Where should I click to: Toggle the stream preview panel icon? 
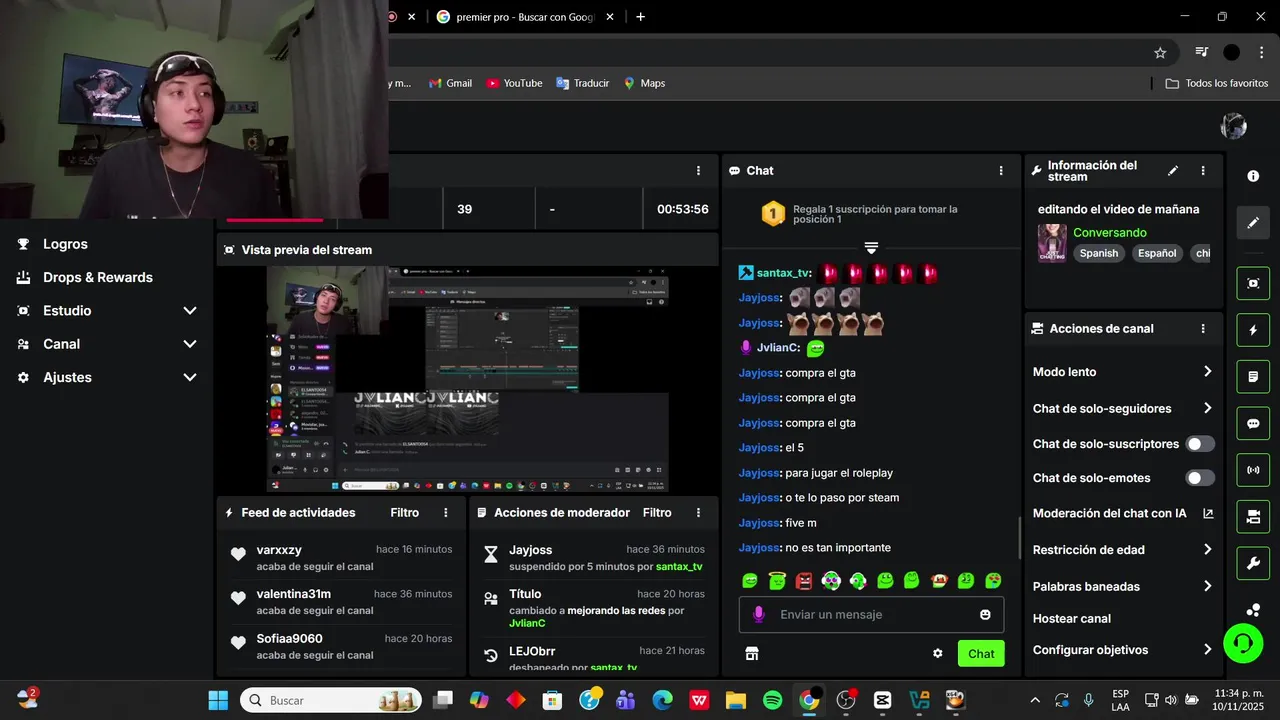coord(1253,283)
